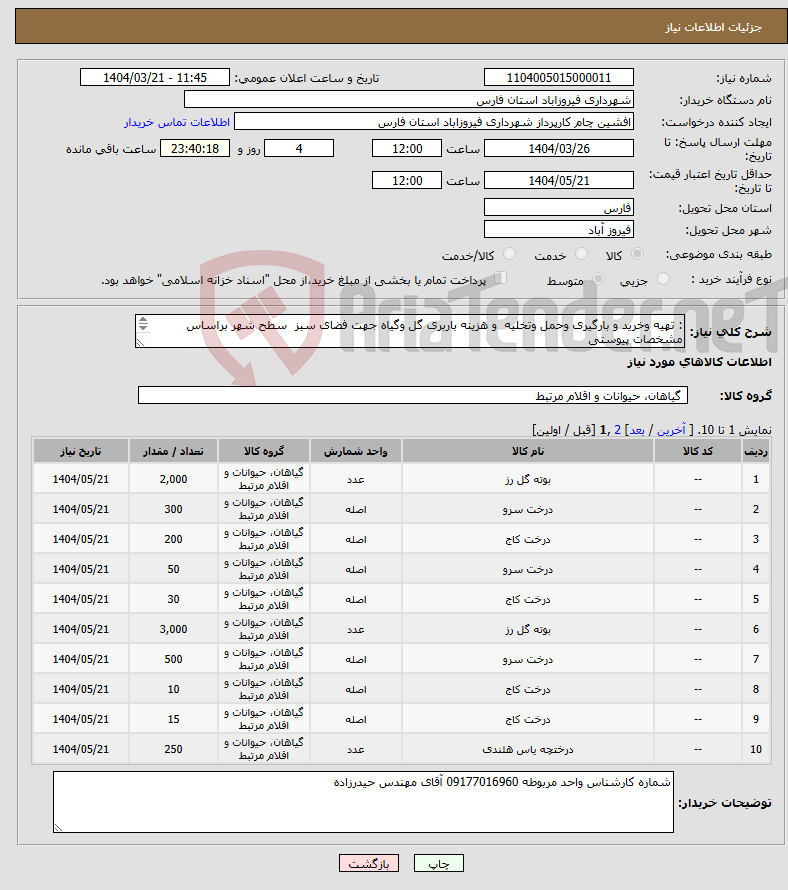Select the کالا/خدمت radio button
788x890 pixels.
(509, 254)
